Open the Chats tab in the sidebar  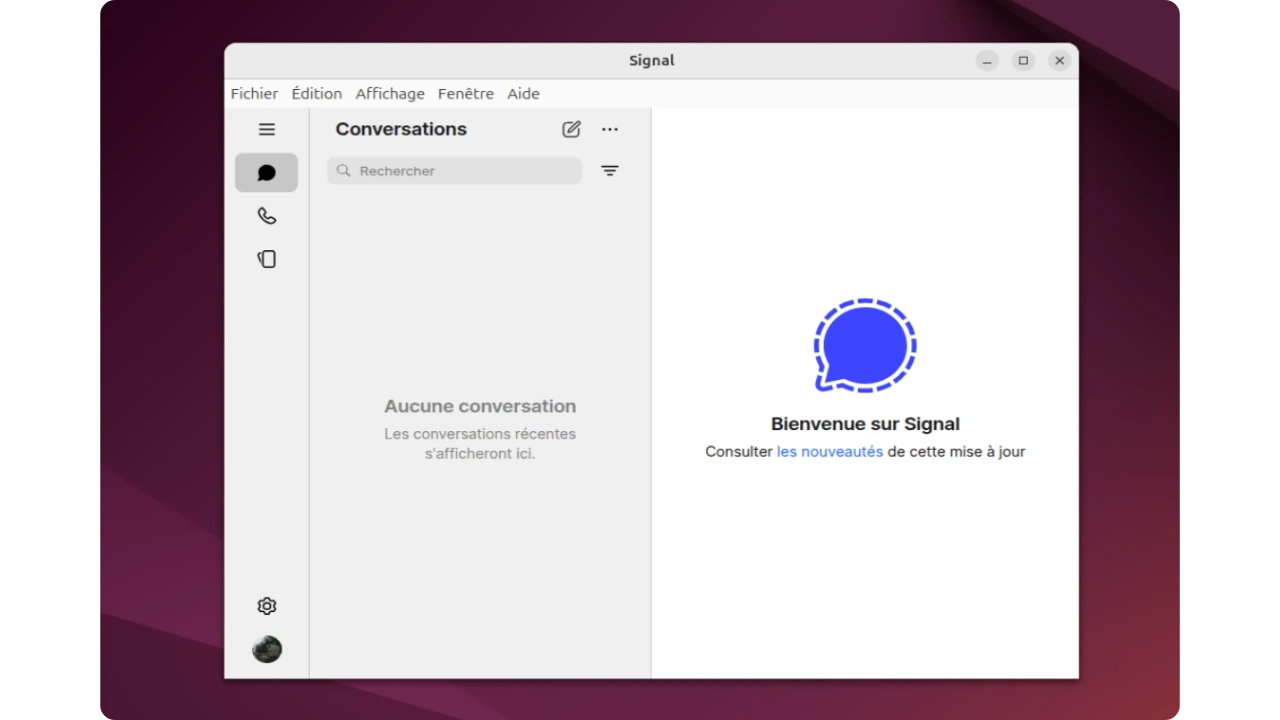coord(266,172)
